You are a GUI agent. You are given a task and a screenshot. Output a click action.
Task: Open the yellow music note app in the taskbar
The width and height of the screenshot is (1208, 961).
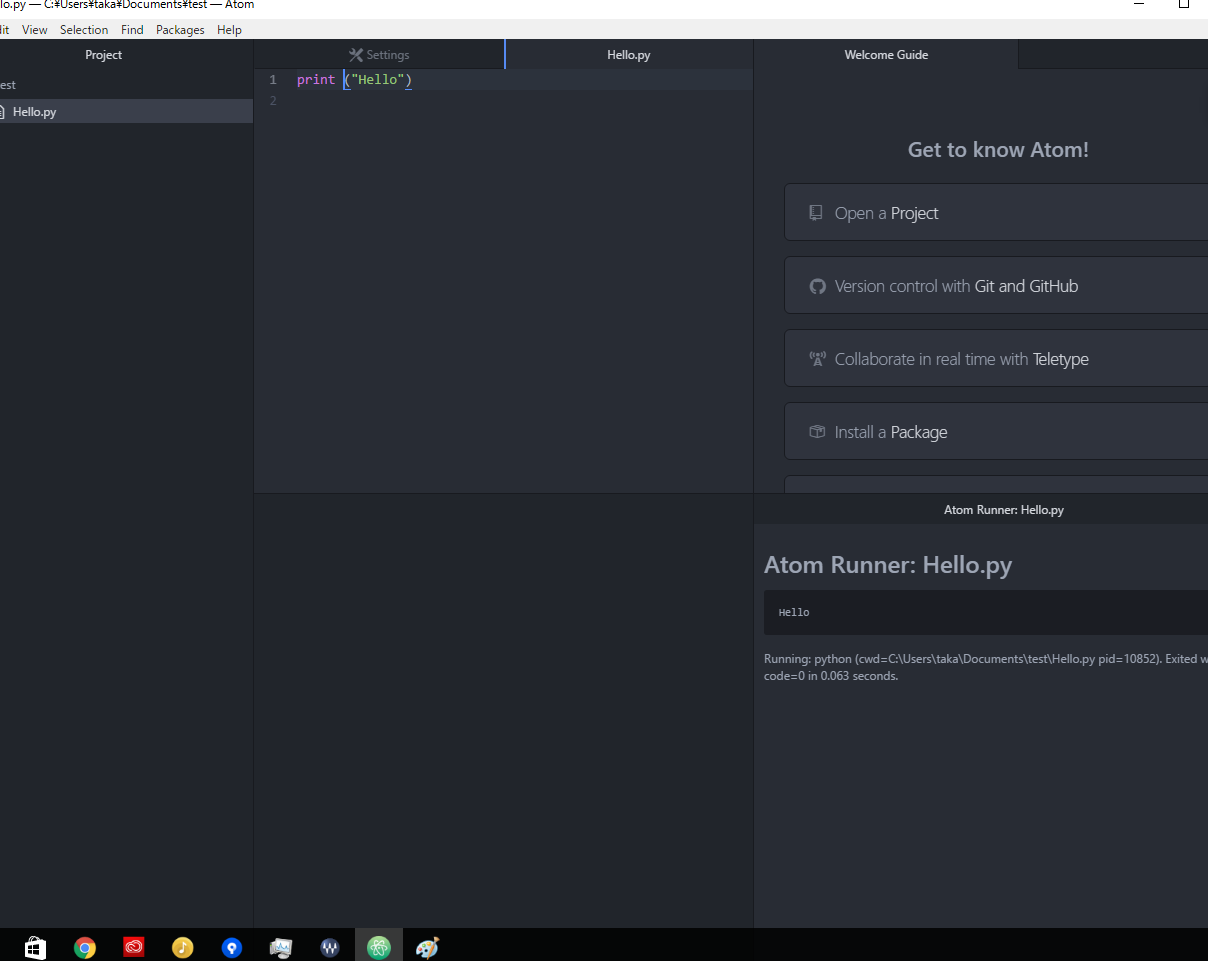(x=183, y=947)
